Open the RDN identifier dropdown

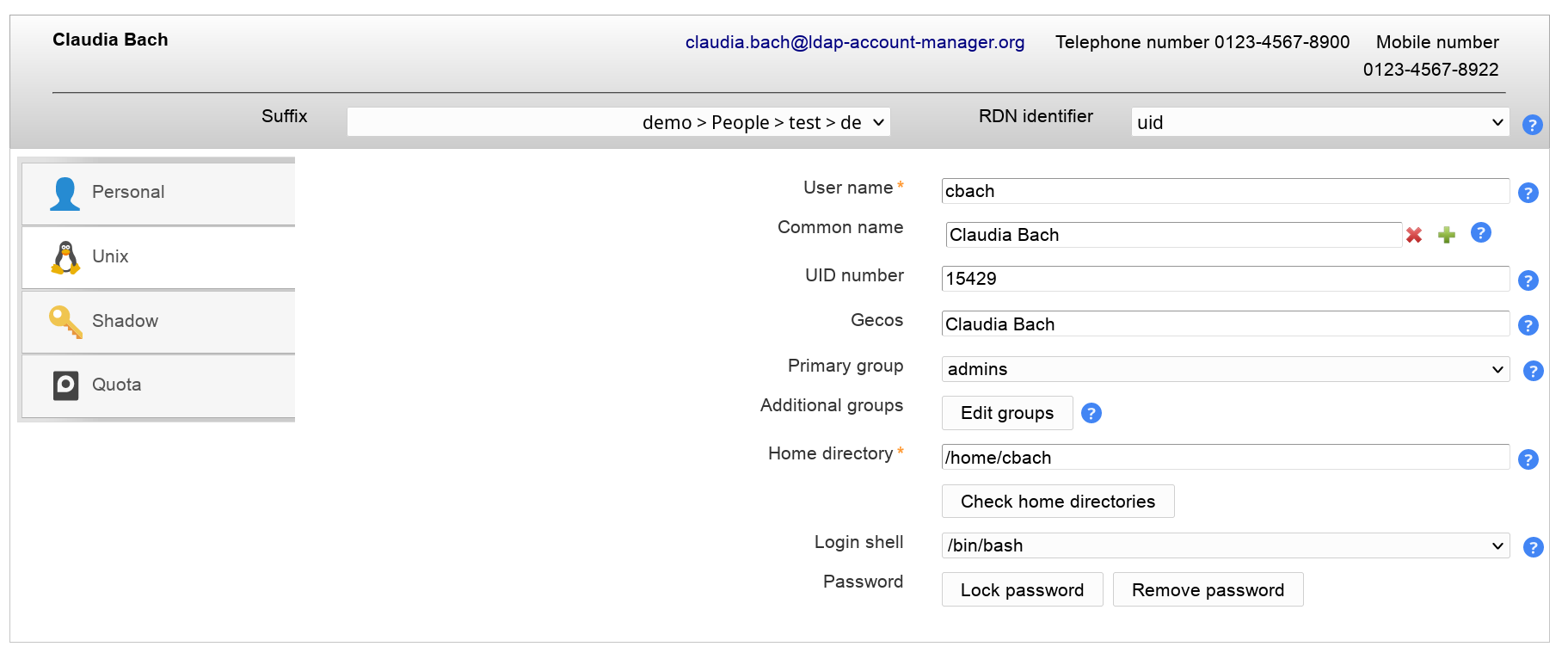click(x=1319, y=122)
